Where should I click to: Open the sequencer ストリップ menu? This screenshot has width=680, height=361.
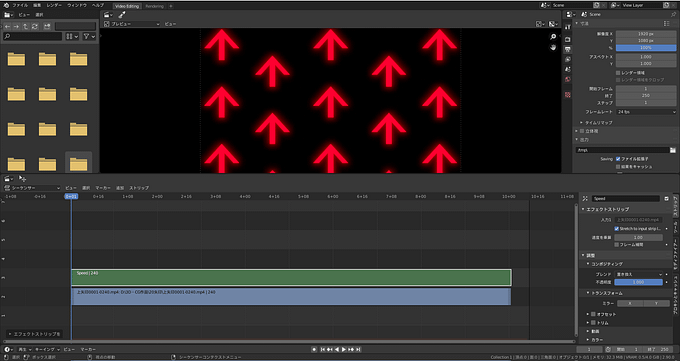pyautogui.click(x=139, y=188)
